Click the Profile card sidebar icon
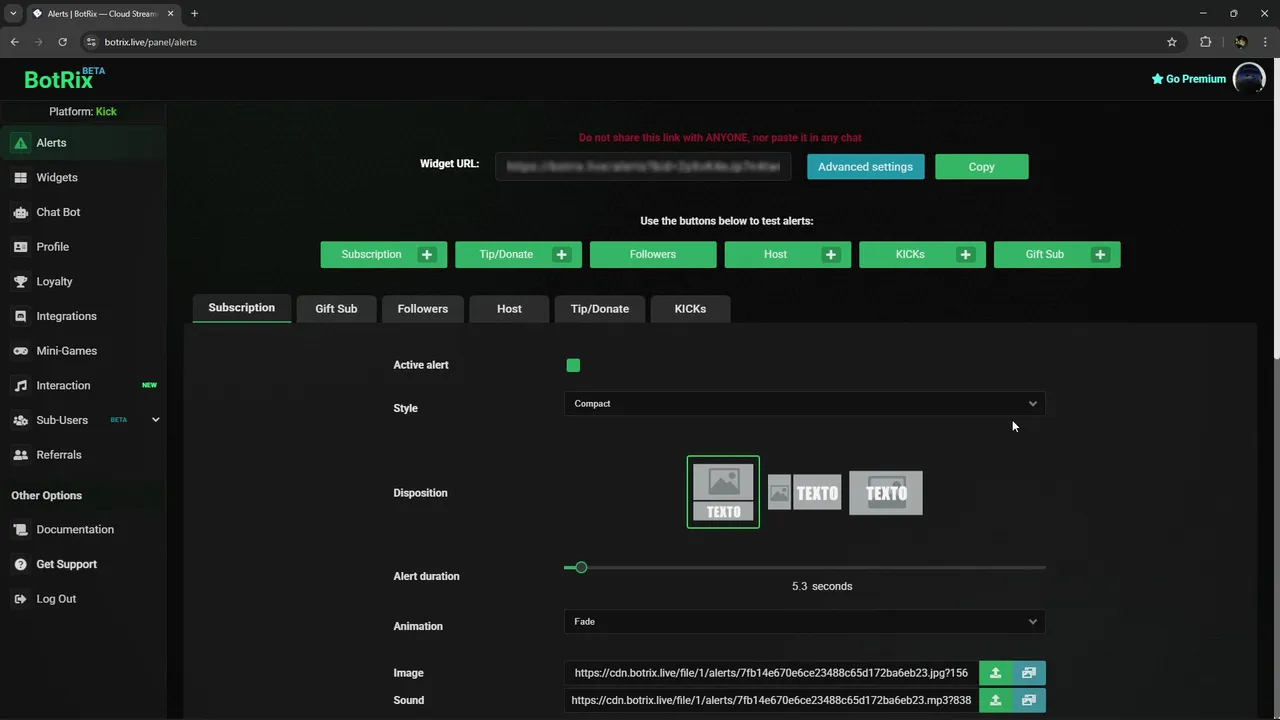The height and width of the screenshot is (720, 1280). (20, 247)
